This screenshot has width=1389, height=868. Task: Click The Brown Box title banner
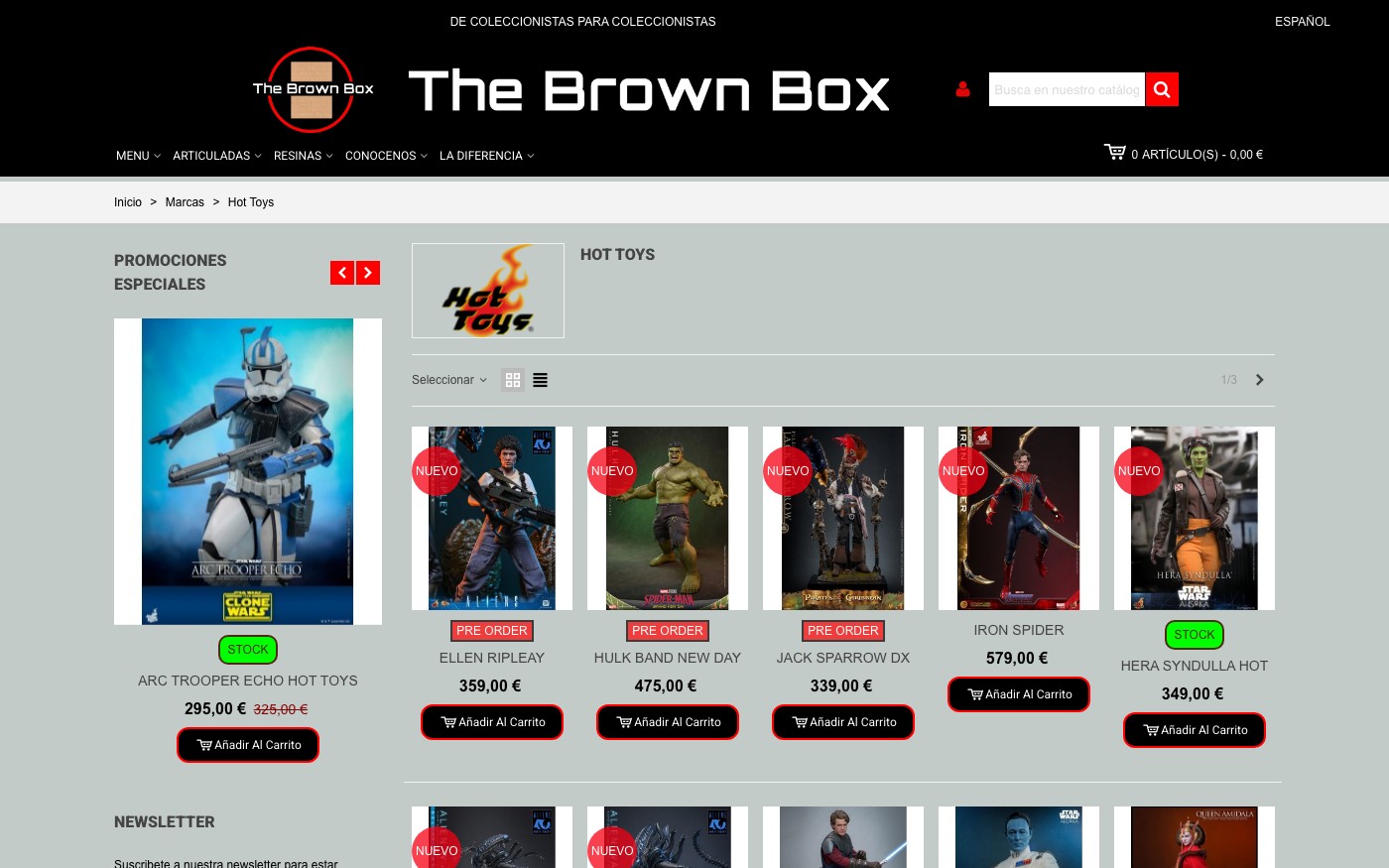(x=649, y=91)
